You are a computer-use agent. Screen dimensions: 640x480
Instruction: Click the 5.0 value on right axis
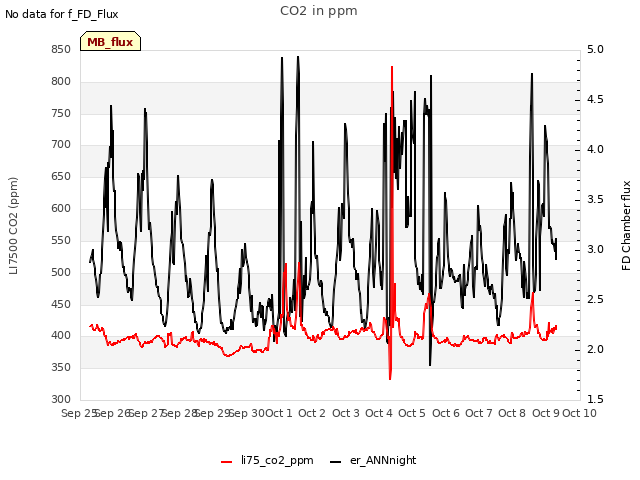(595, 50)
